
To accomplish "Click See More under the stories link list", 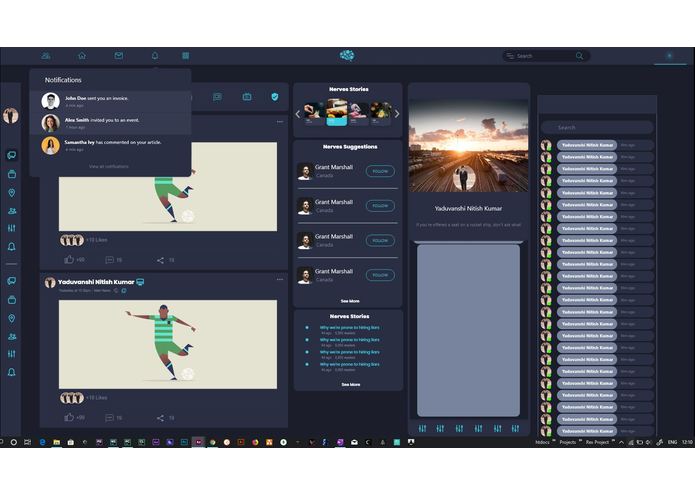I will [351, 385].
